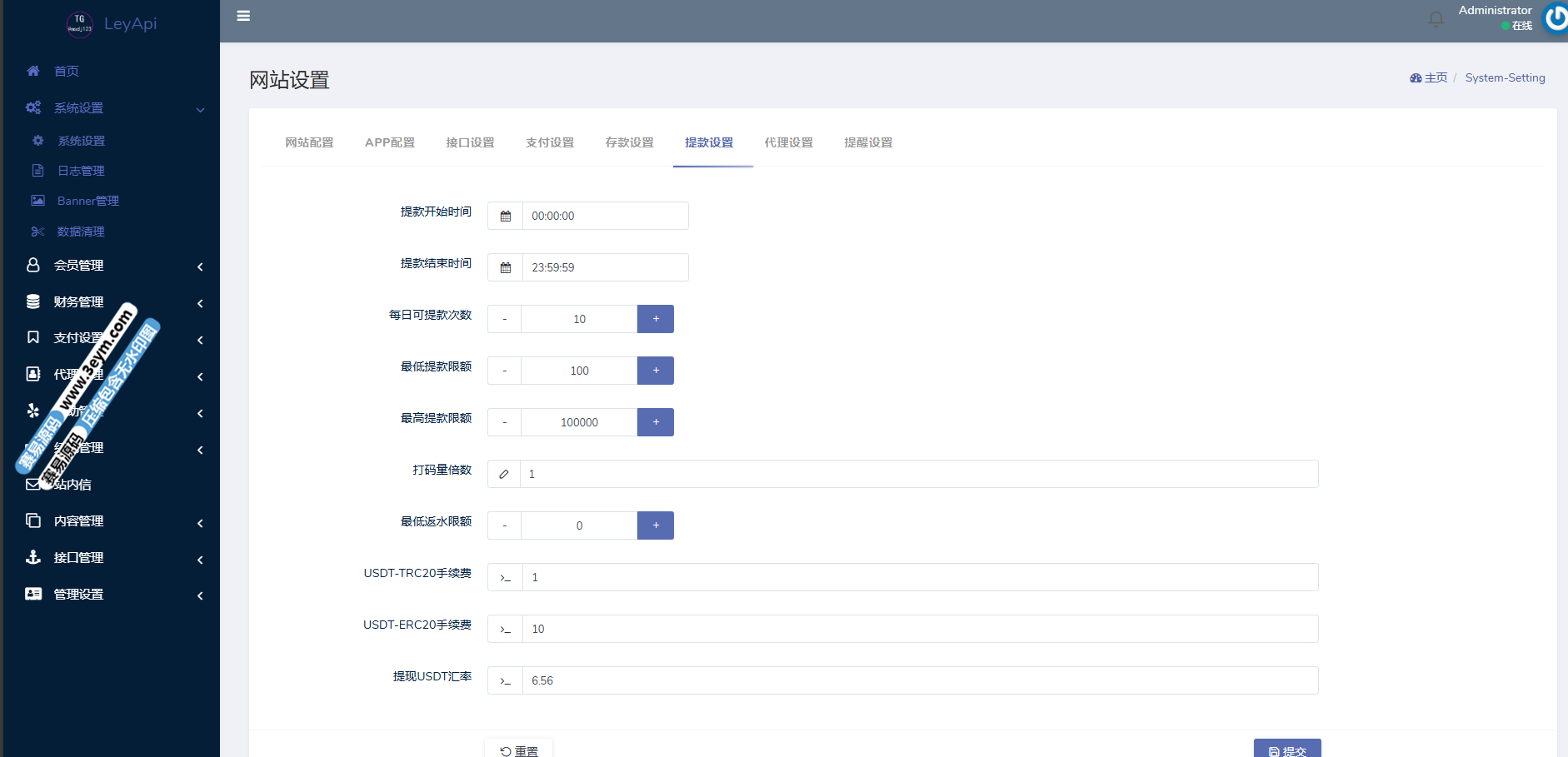Decrease 最低提款限额 with minus button
The width and height of the screenshot is (1568, 757).
504,371
